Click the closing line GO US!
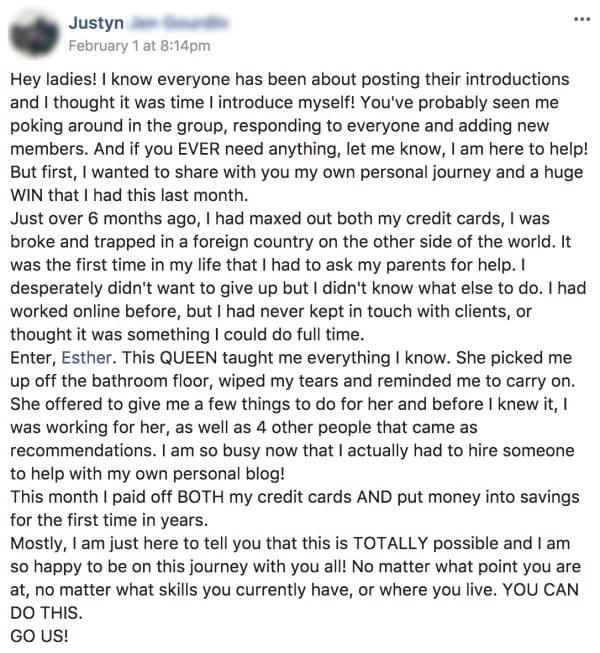 click(x=39, y=636)
